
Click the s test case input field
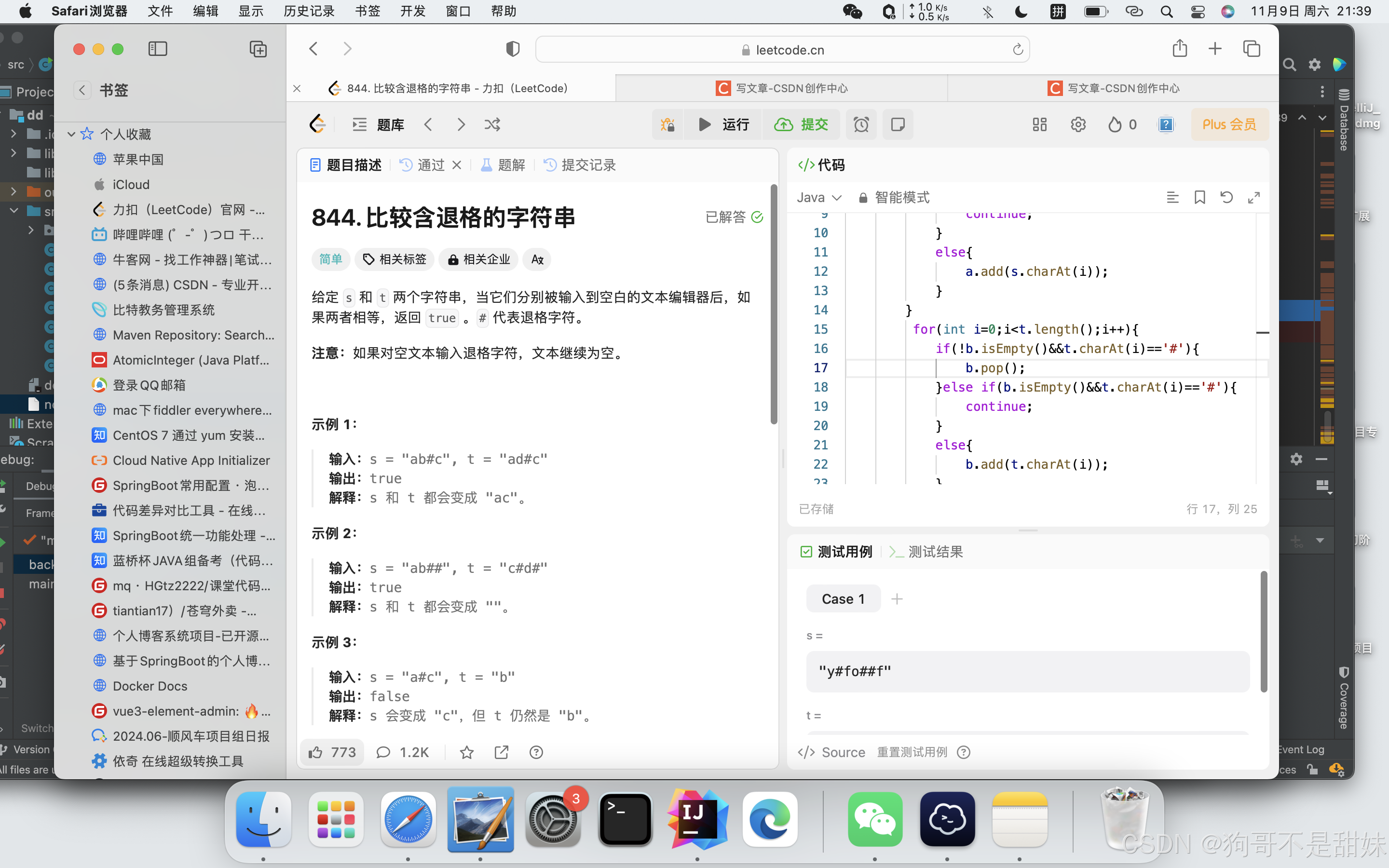(1027, 671)
